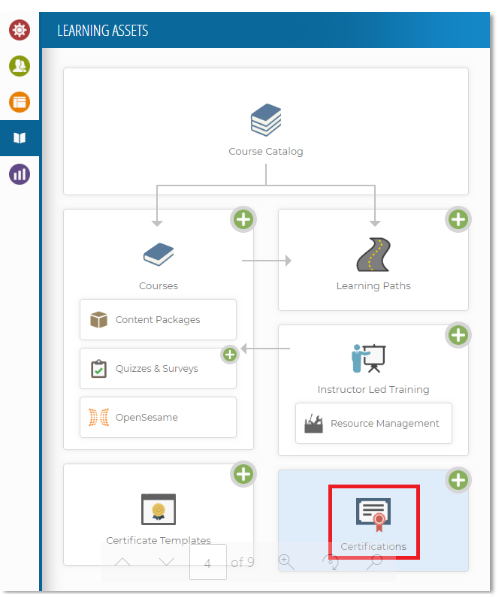
Task: Add a new learning path with plus
Action: pyautogui.click(x=458, y=220)
